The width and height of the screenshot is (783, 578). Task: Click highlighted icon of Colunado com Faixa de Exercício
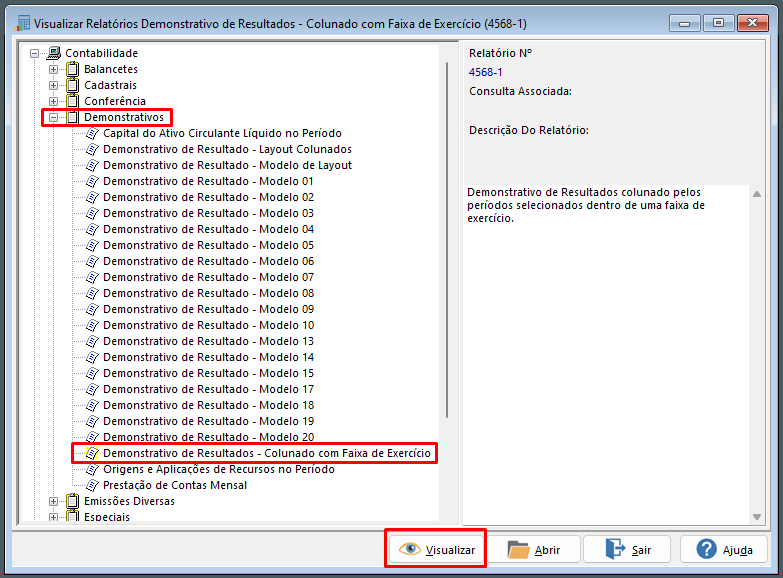[x=92, y=453]
